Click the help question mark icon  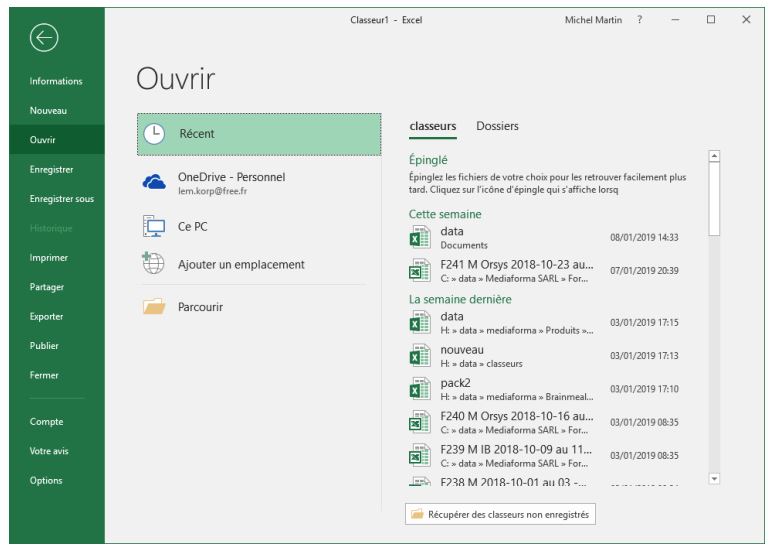pos(639,20)
